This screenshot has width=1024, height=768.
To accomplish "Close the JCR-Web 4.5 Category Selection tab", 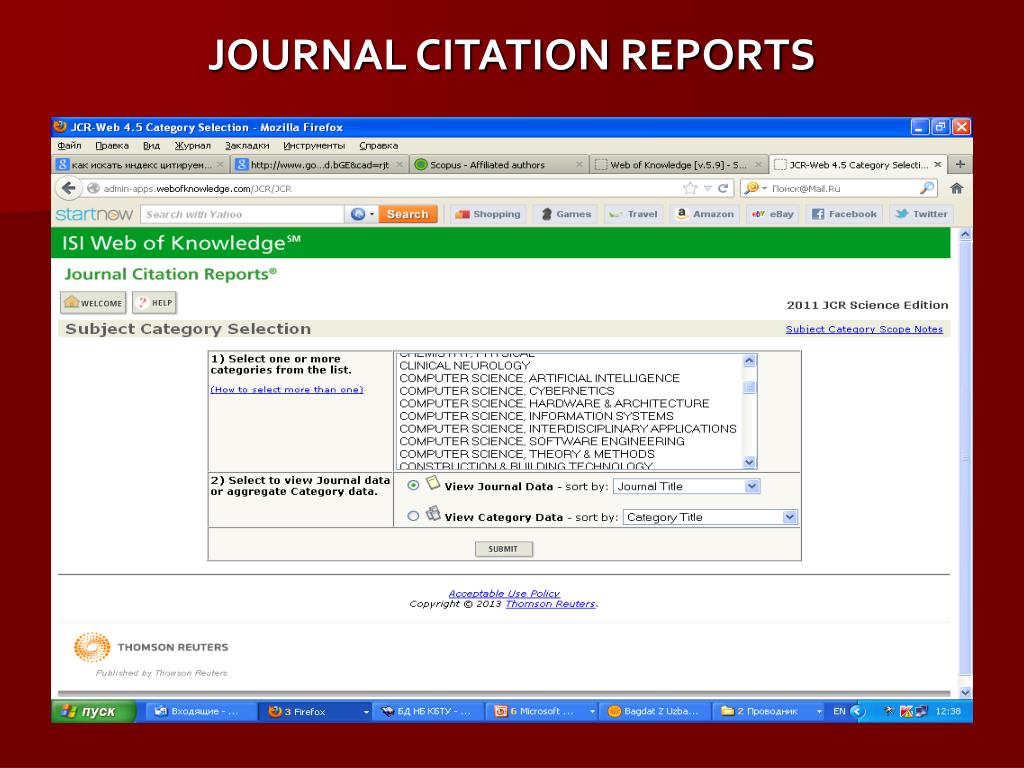I will tap(938, 165).
